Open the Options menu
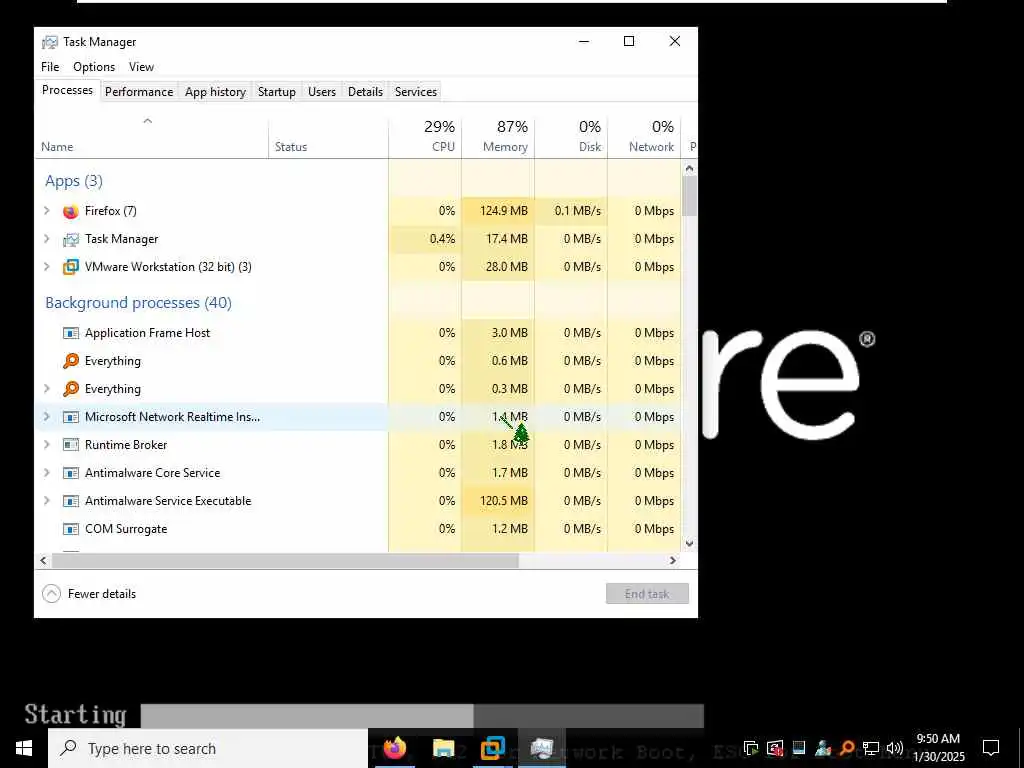The height and width of the screenshot is (768, 1024). coord(94,67)
